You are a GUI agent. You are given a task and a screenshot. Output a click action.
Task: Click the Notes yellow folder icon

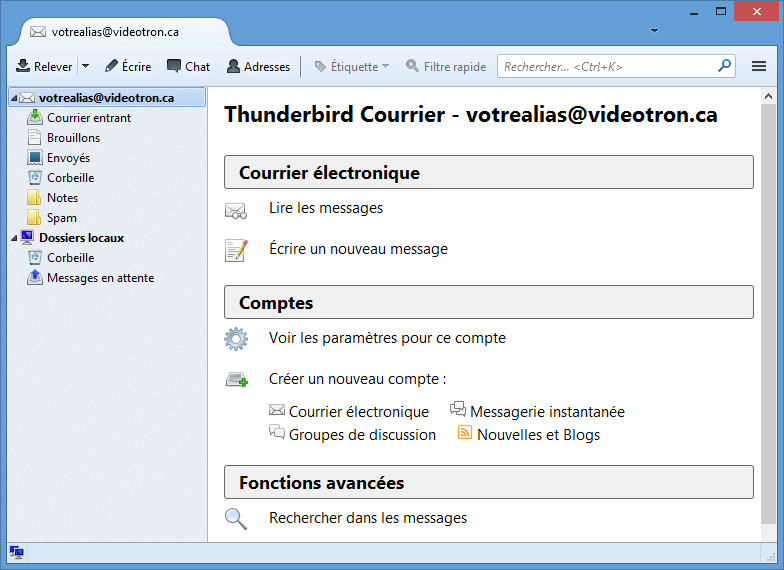click(x=34, y=198)
